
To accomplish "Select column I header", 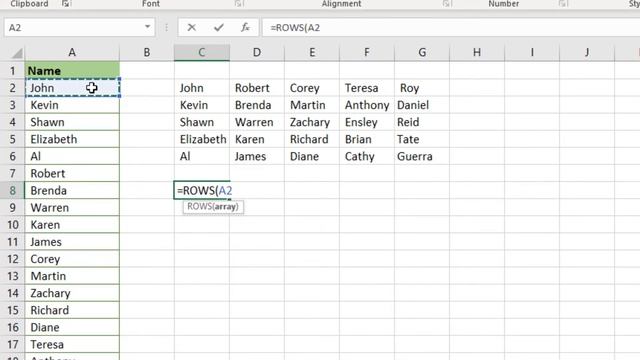I will point(532,53).
